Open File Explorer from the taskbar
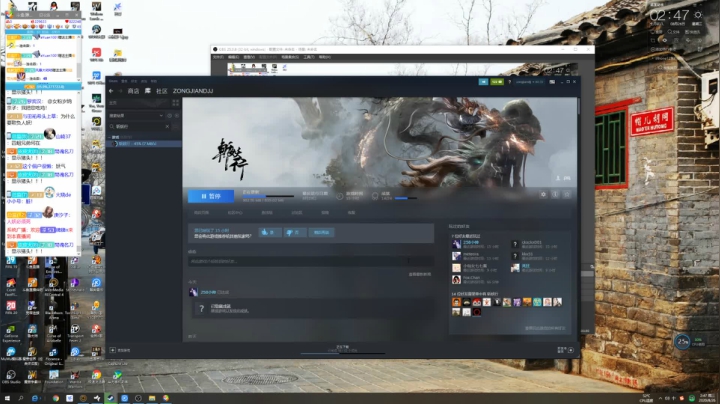 (152, 398)
